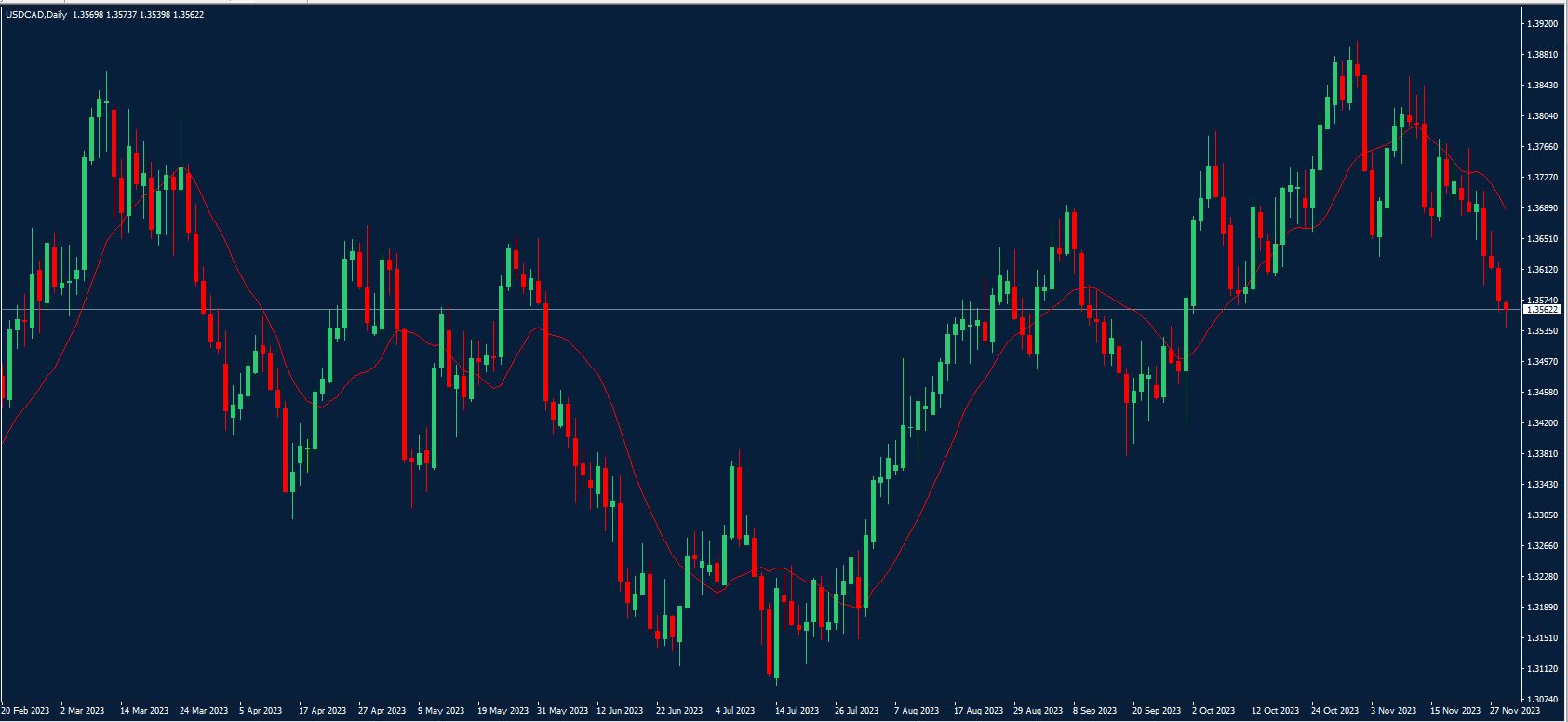Click the 1.36510 price axis value
This screenshot has width=1568, height=722.
point(1542,239)
